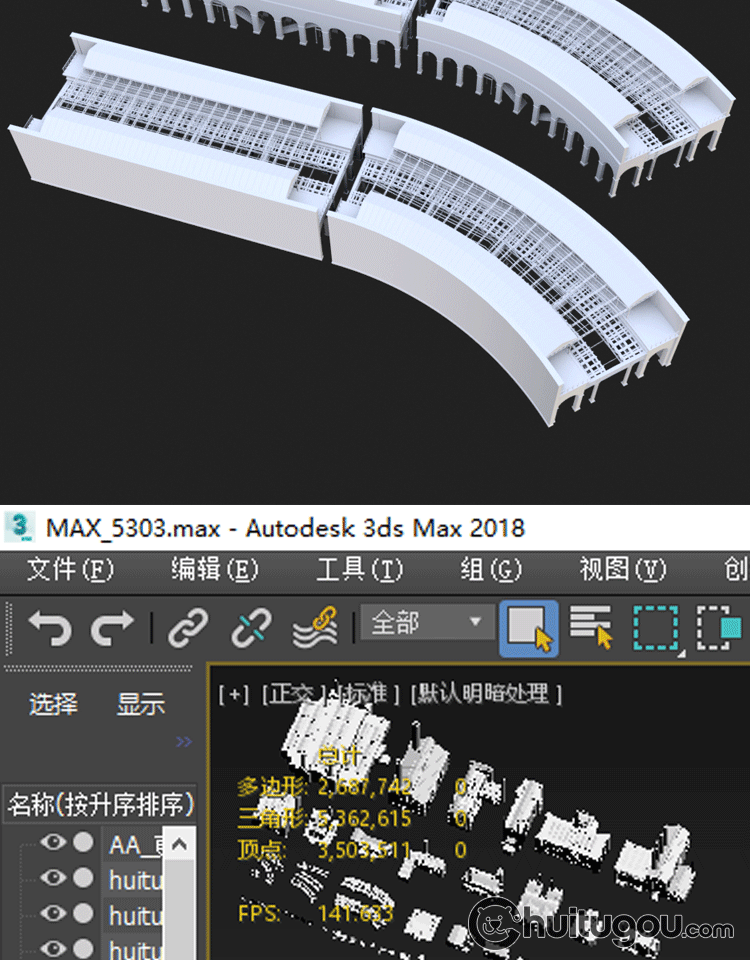Click the 三角形: 5,362,615 statistic
The height and width of the screenshot is (960, 750).
click(x=323, y=819)
